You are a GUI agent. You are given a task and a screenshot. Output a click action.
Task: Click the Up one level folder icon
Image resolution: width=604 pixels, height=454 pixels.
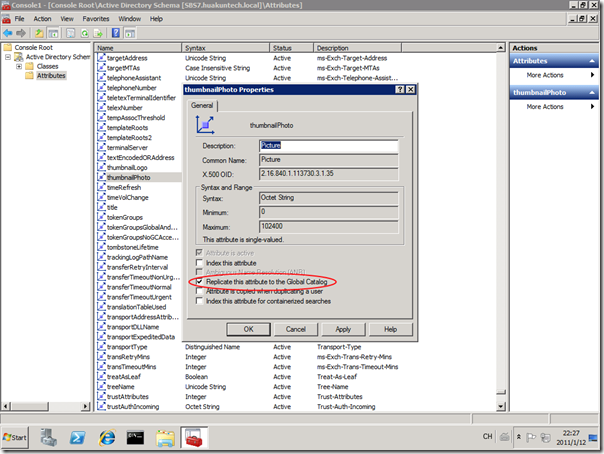[39, 33]
